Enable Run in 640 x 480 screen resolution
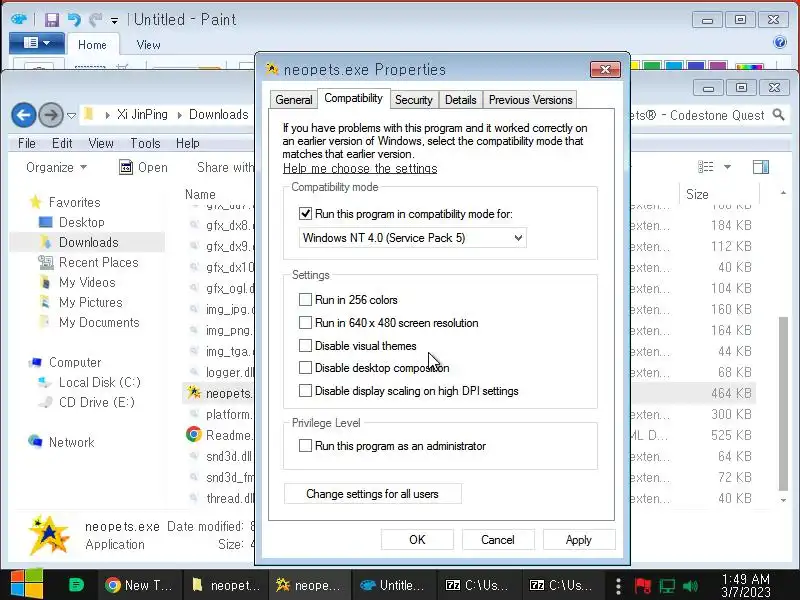This screenshot has width=800, height=600. tap(305, 322)
